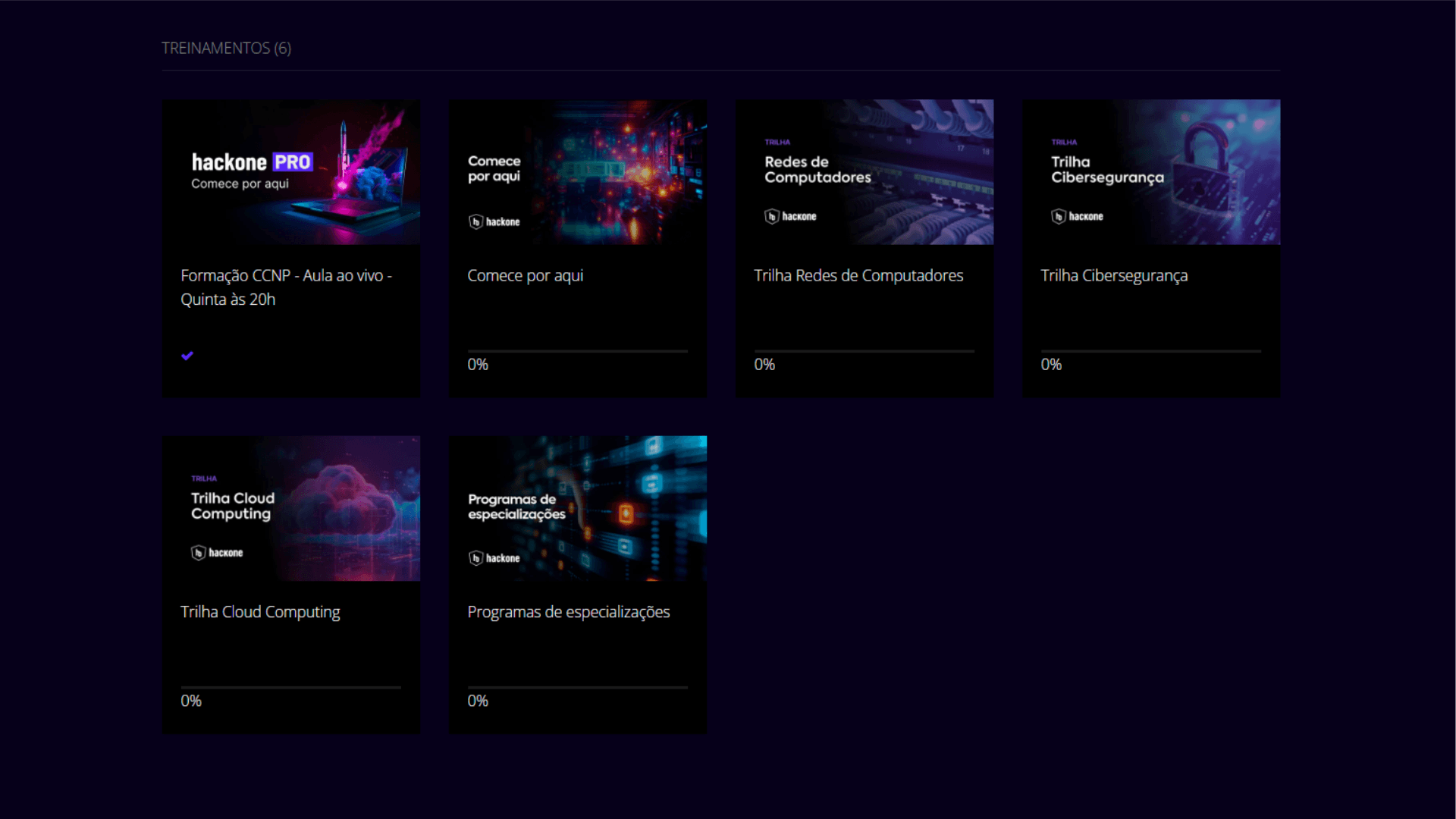1456x819 pixels.
Task: Open the Trilha Cloud Computing cloud thumbnail
Action: 291,508
